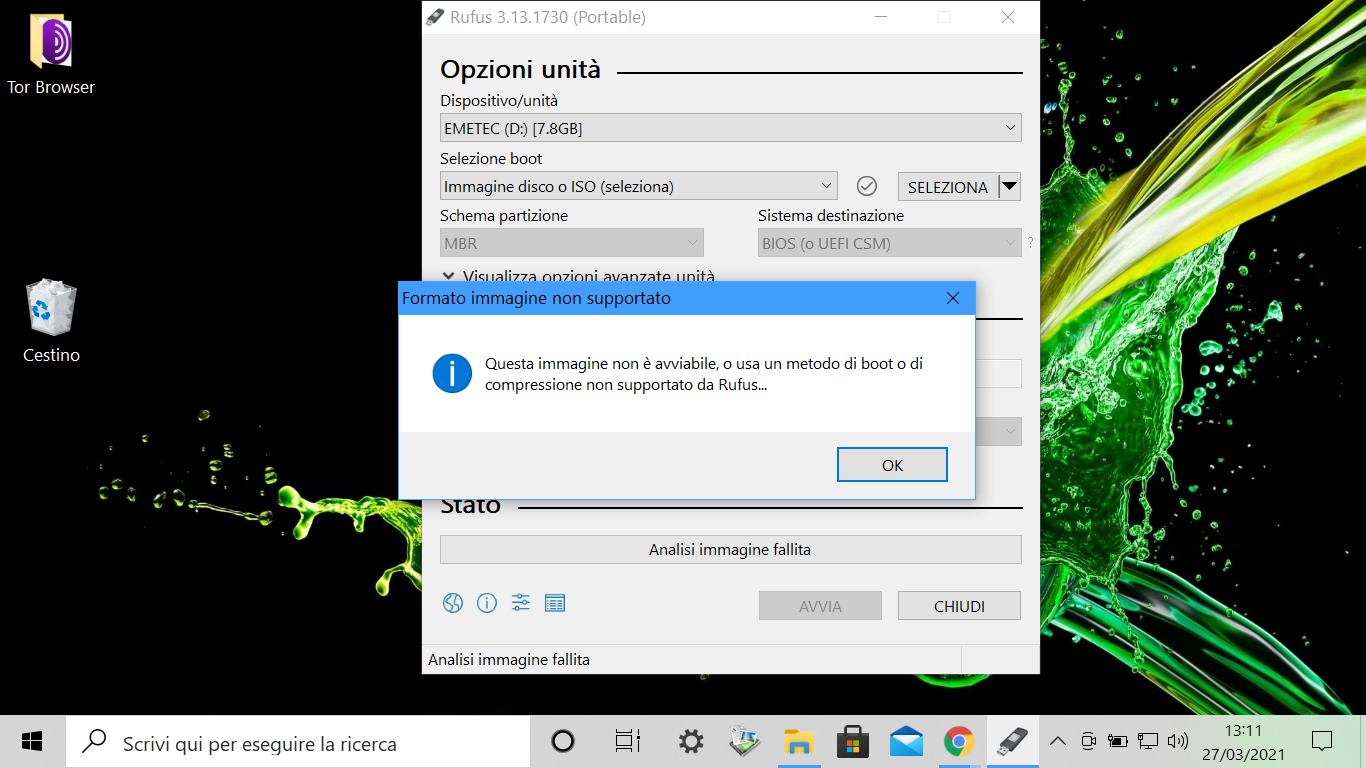Click the SELEZIONA button
Image resolution: width=1366 pixels, height=768 pixels.
click(x=948, y=187)
